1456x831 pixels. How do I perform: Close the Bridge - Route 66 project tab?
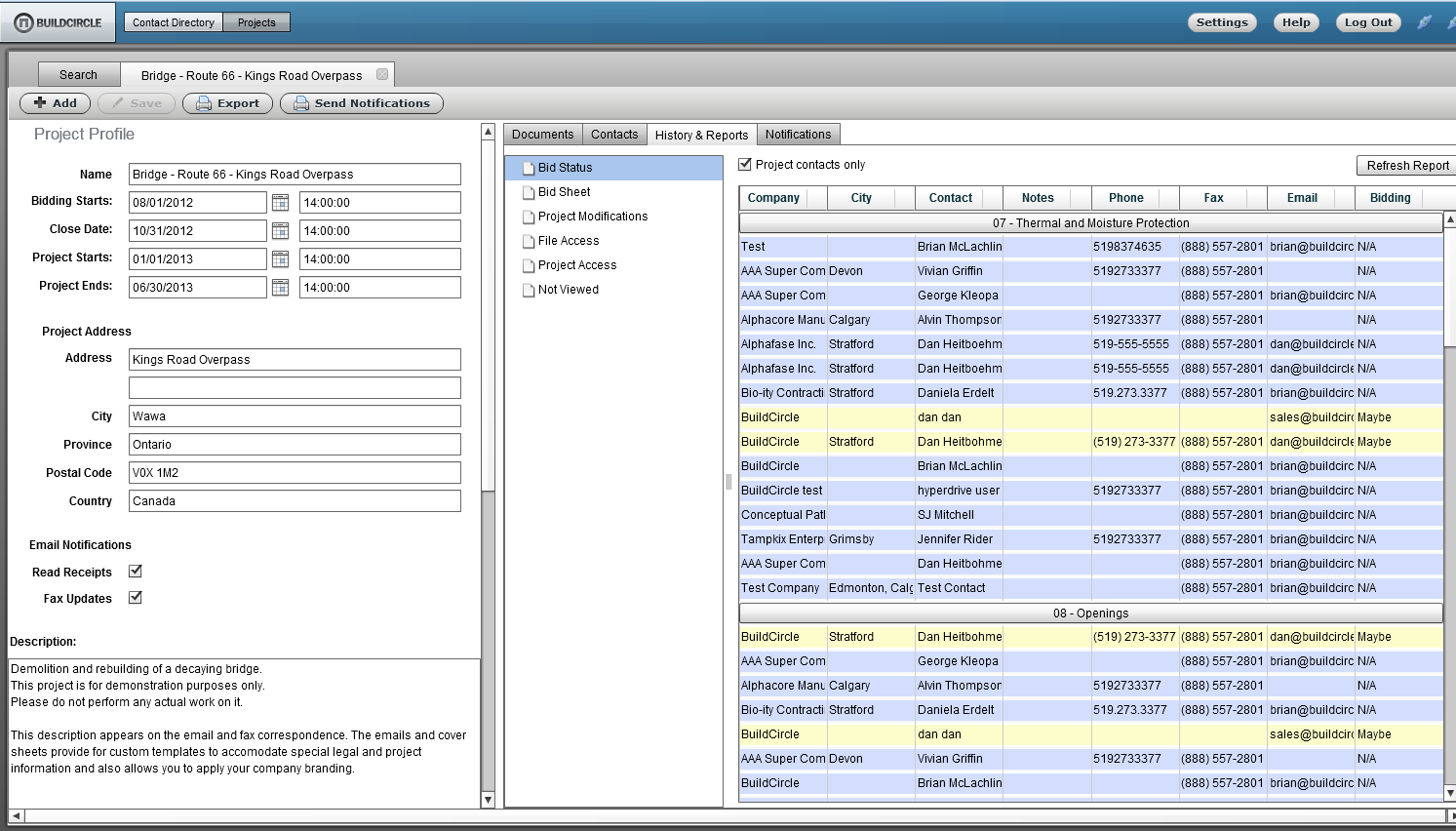point(382,74)
